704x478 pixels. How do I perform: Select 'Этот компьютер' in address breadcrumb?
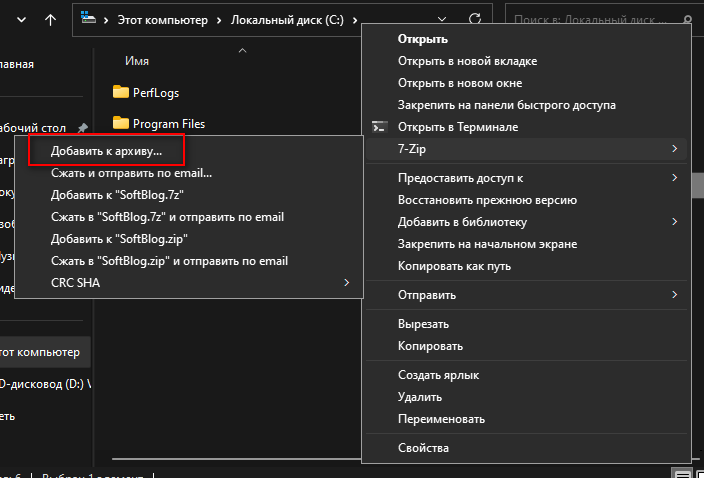163,20
